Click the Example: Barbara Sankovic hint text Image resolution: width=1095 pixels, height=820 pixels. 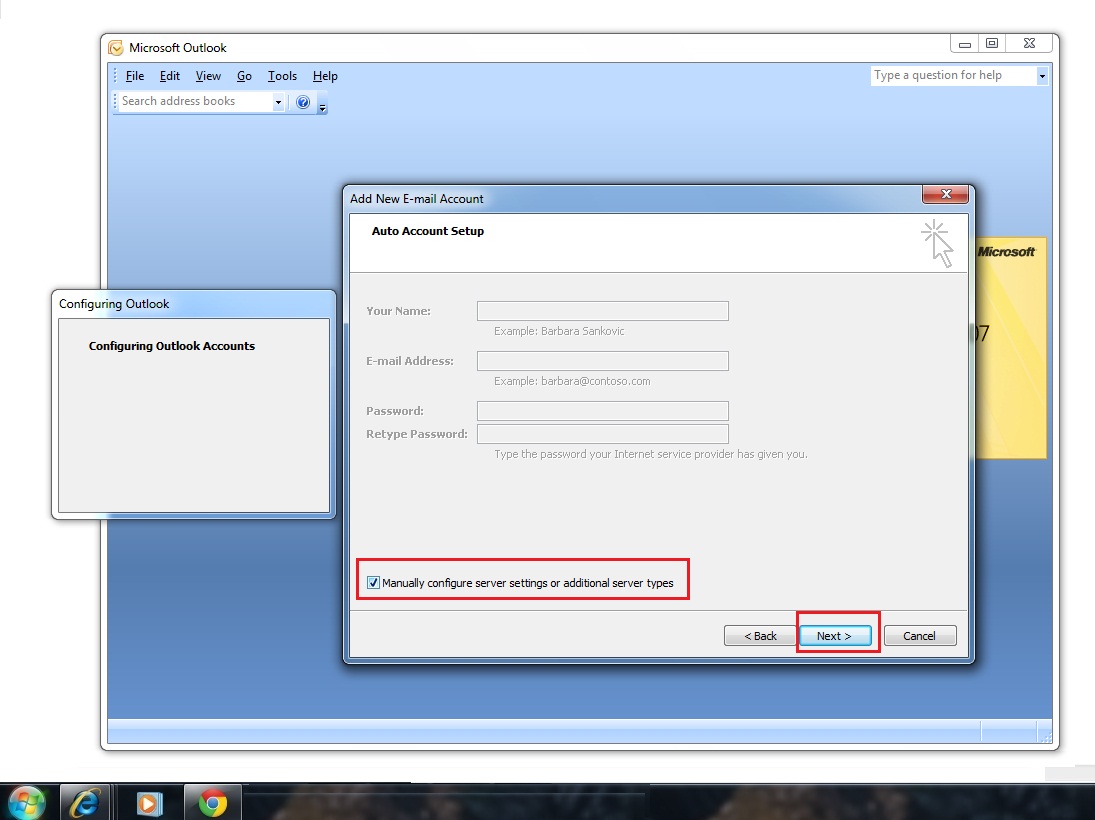click(559, 331)
